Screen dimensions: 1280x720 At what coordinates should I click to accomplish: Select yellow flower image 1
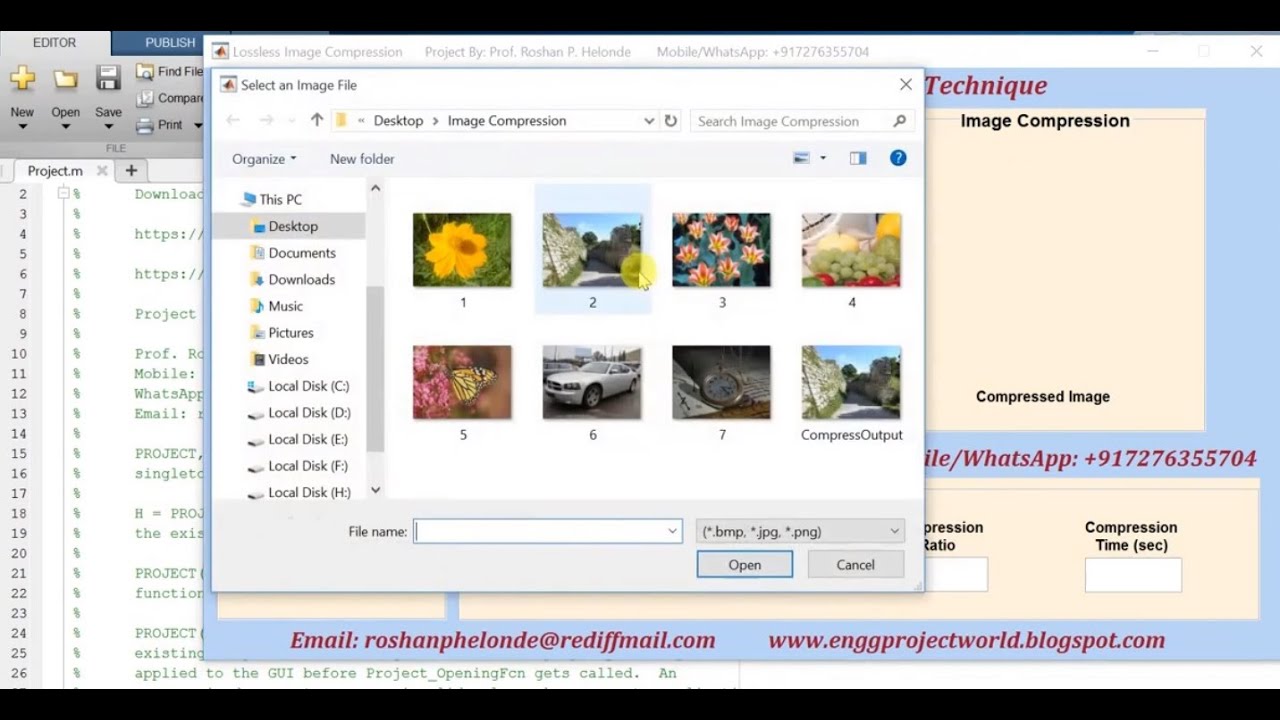pos(462,250)
